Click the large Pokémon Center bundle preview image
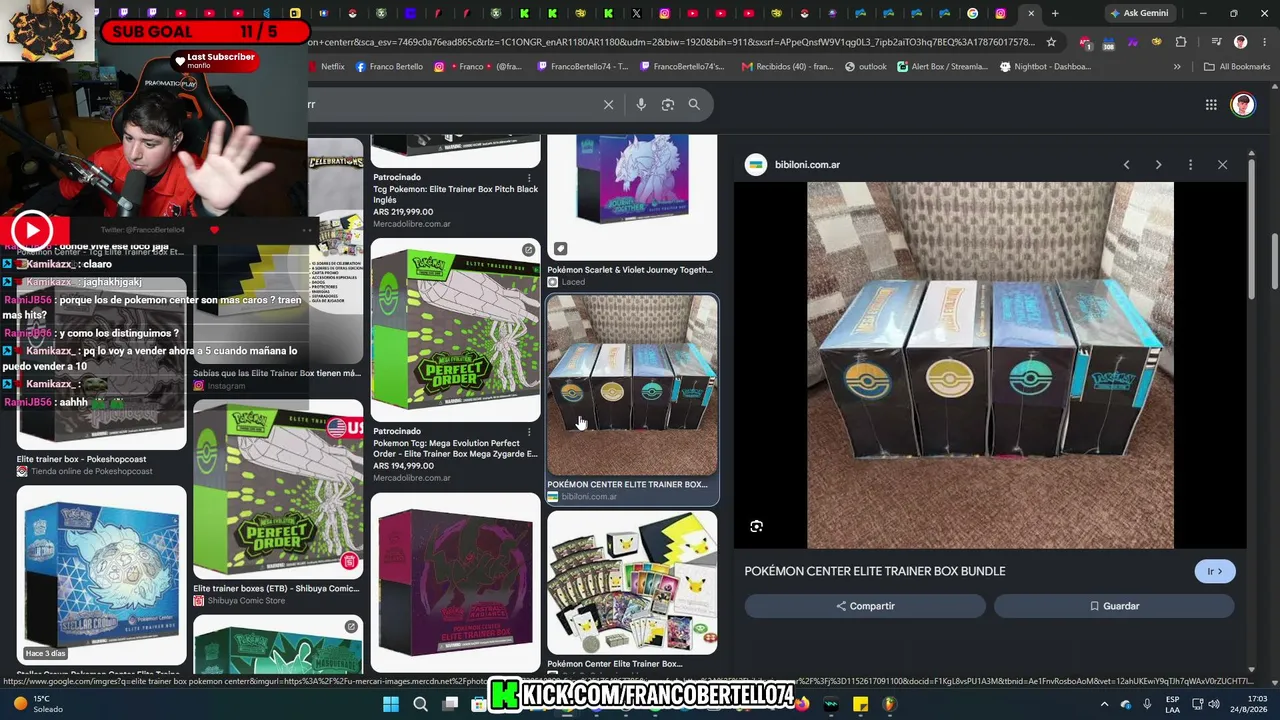 tap(990, 365)
